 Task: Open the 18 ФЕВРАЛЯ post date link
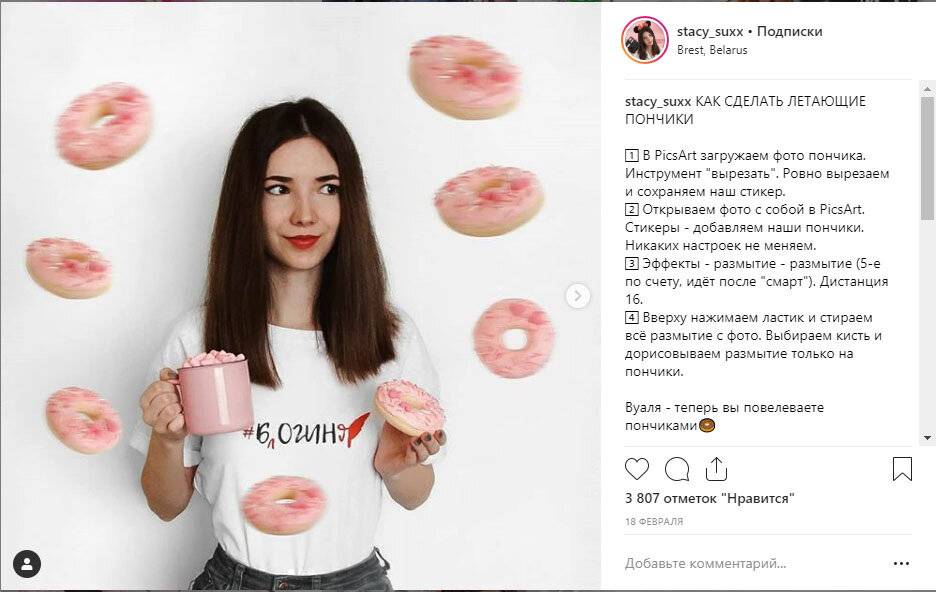[654, 522]
